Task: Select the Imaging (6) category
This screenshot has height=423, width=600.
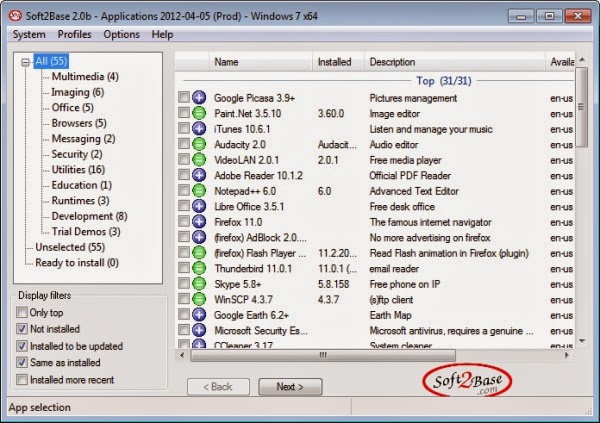Action: [x=78, y=92]
